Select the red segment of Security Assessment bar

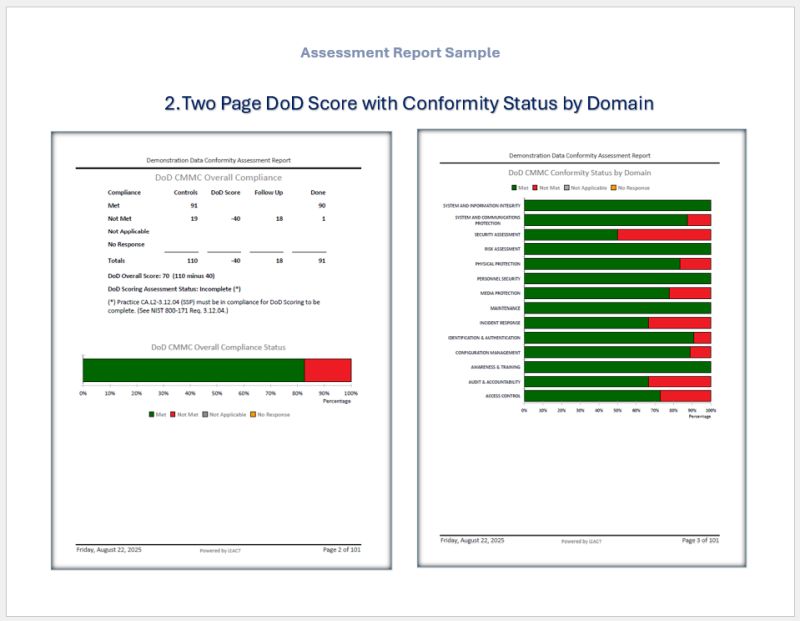coord(664,235)
